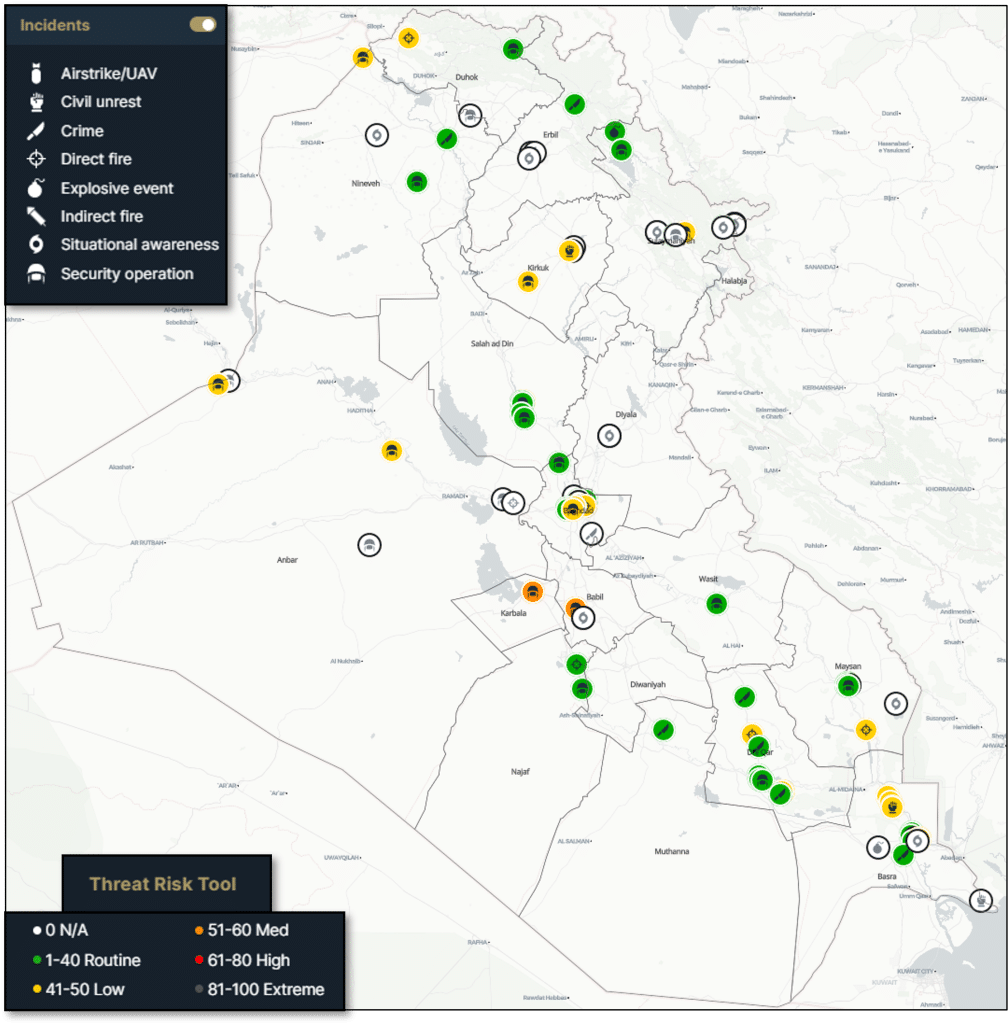Open the green explosive event marker east of Erbil
The width and height of the screenshot is (1008, 1024).
tap(614, 132)
